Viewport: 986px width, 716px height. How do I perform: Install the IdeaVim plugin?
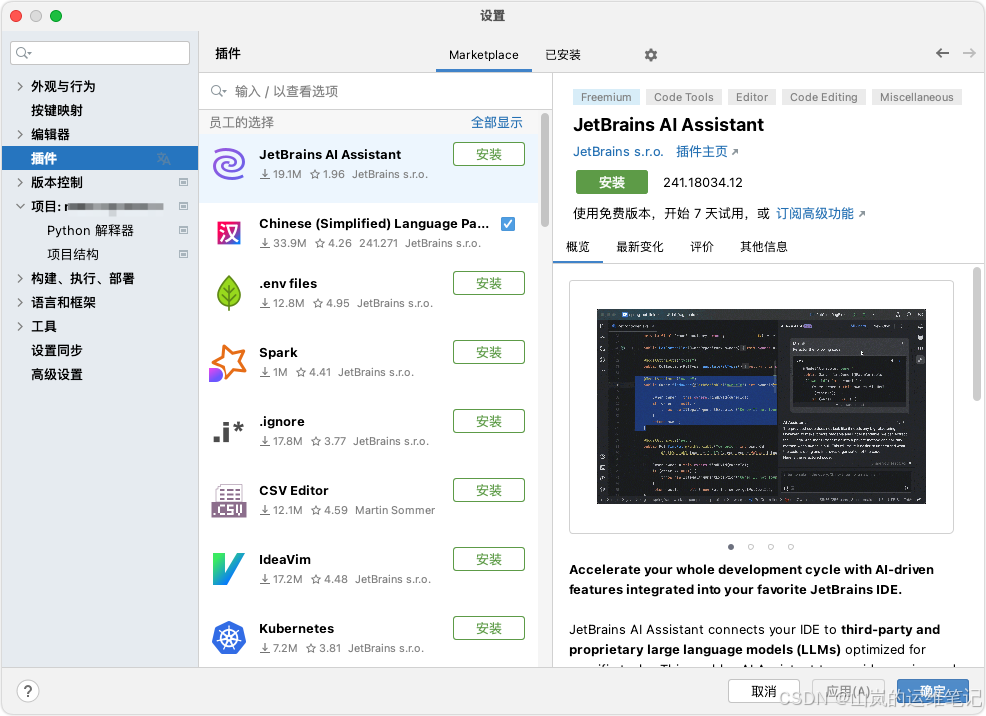[x=489, y=559]
